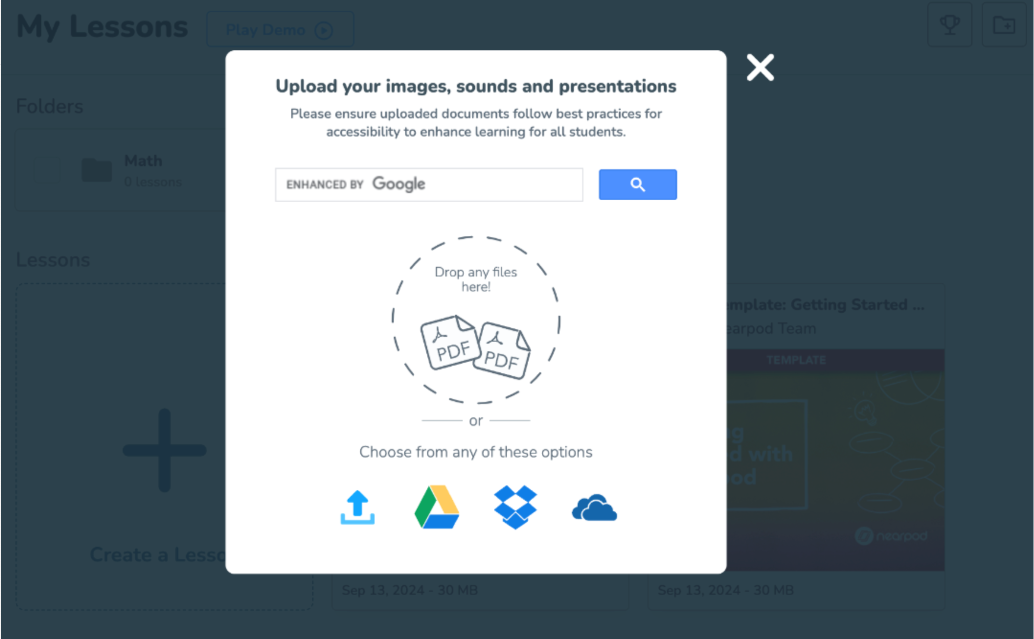Click the Play Demo circular arrow icon
This screenshot has width=1034, height=639.
323,29
